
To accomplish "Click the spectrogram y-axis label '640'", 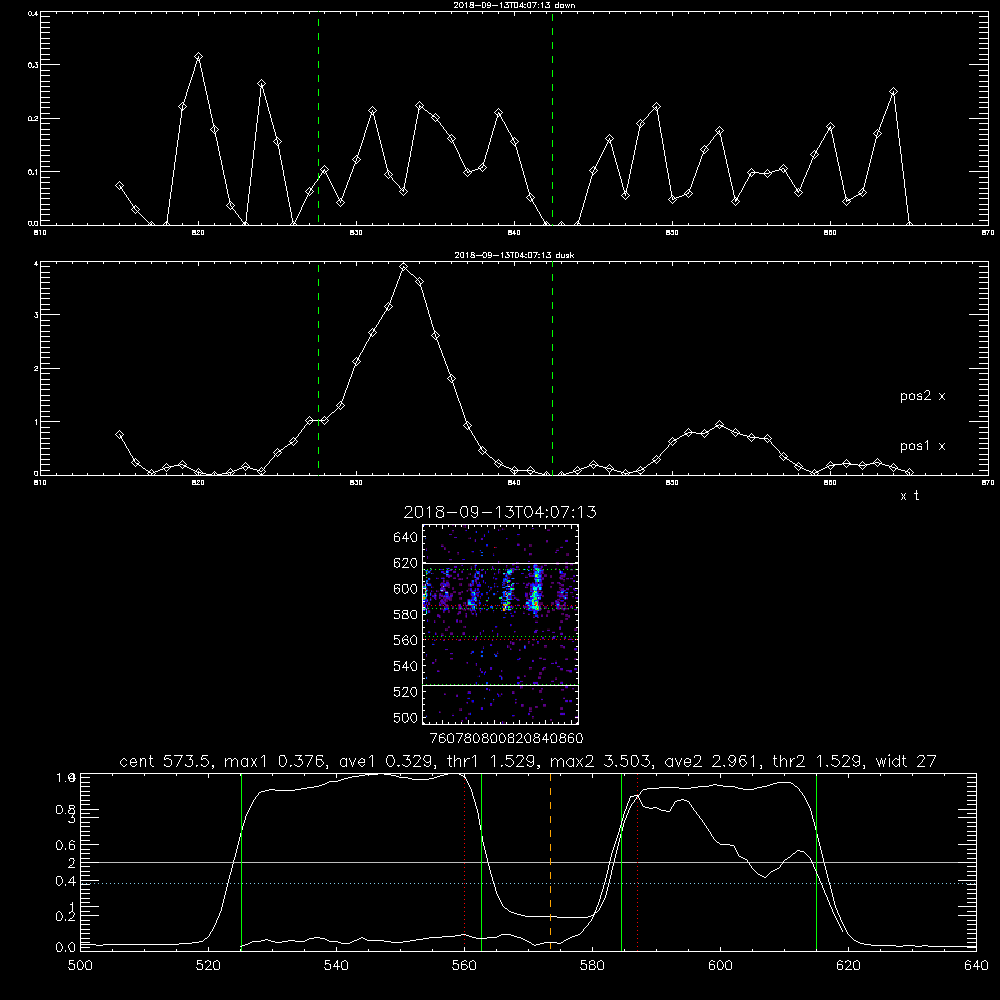I will (406, 538).
